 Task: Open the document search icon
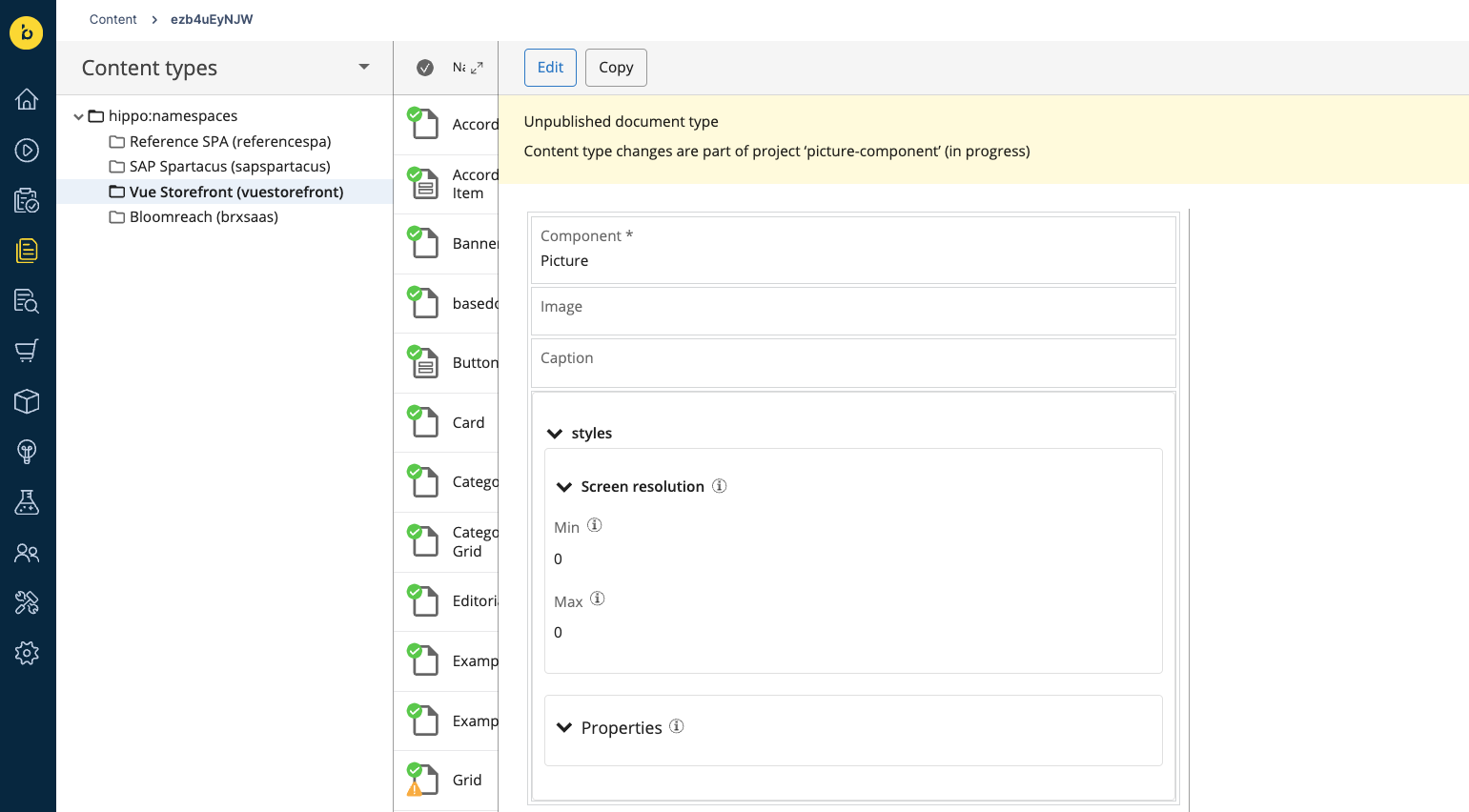tap(27, 301)
